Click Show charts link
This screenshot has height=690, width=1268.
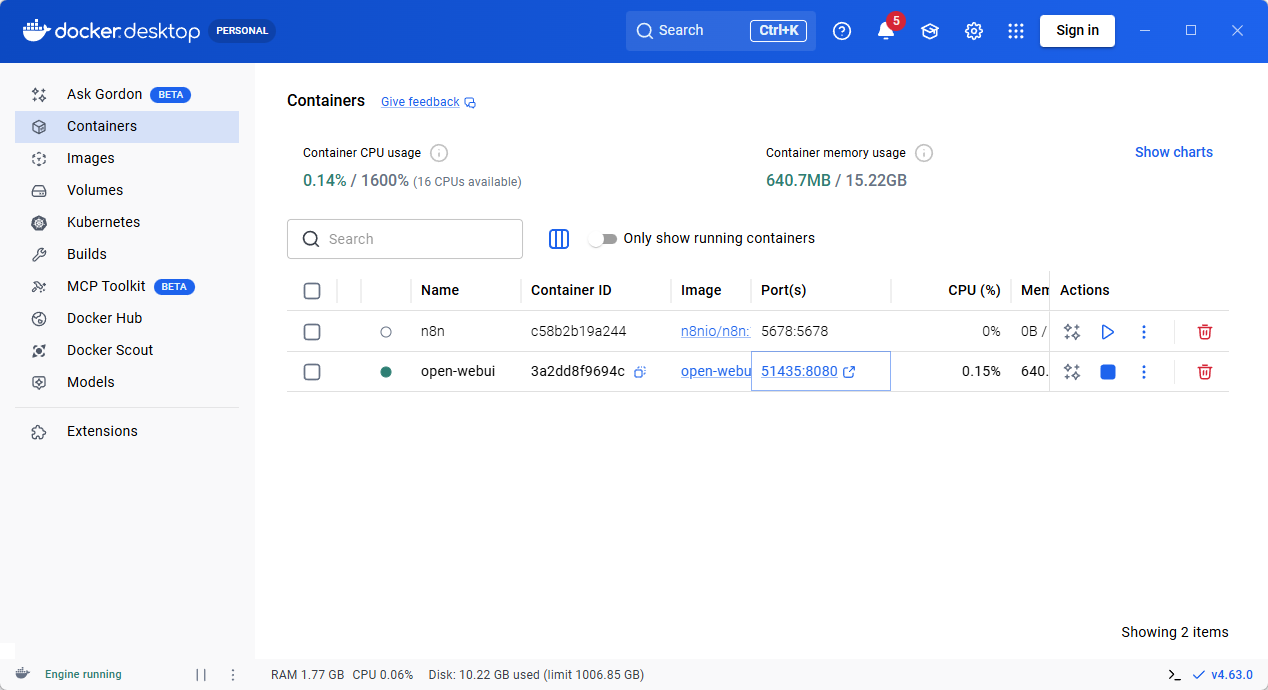coord(1174,153)
